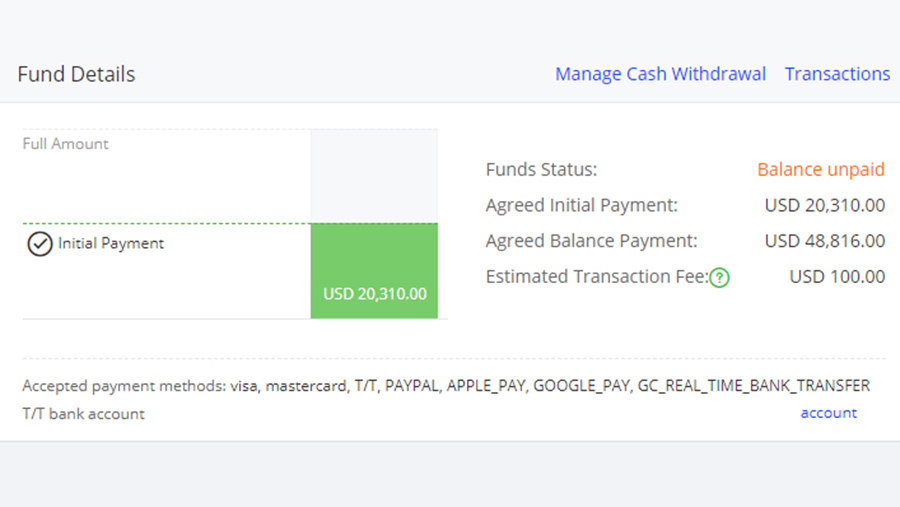Click the Accepted payment methods text
The width and height of the screenshot is (900, 507).
445,385
